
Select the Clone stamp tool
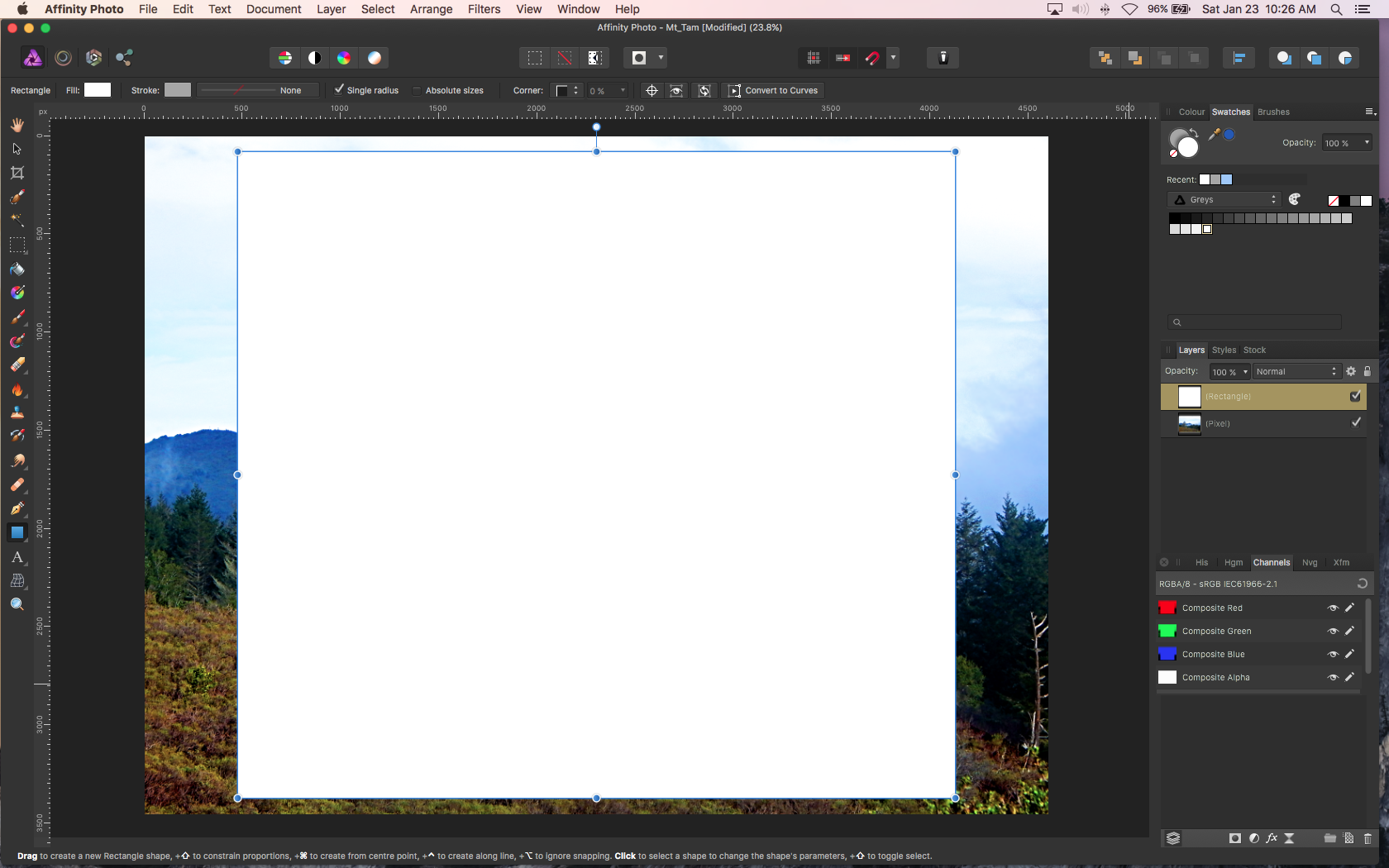17,413
